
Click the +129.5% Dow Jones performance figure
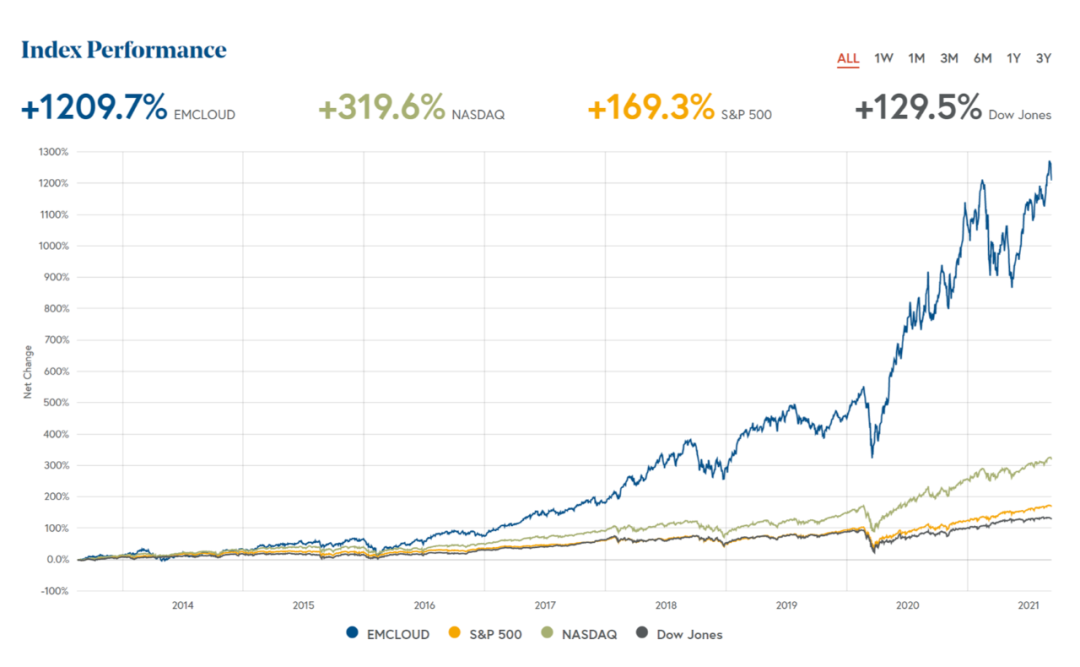(x=918, y=108)
